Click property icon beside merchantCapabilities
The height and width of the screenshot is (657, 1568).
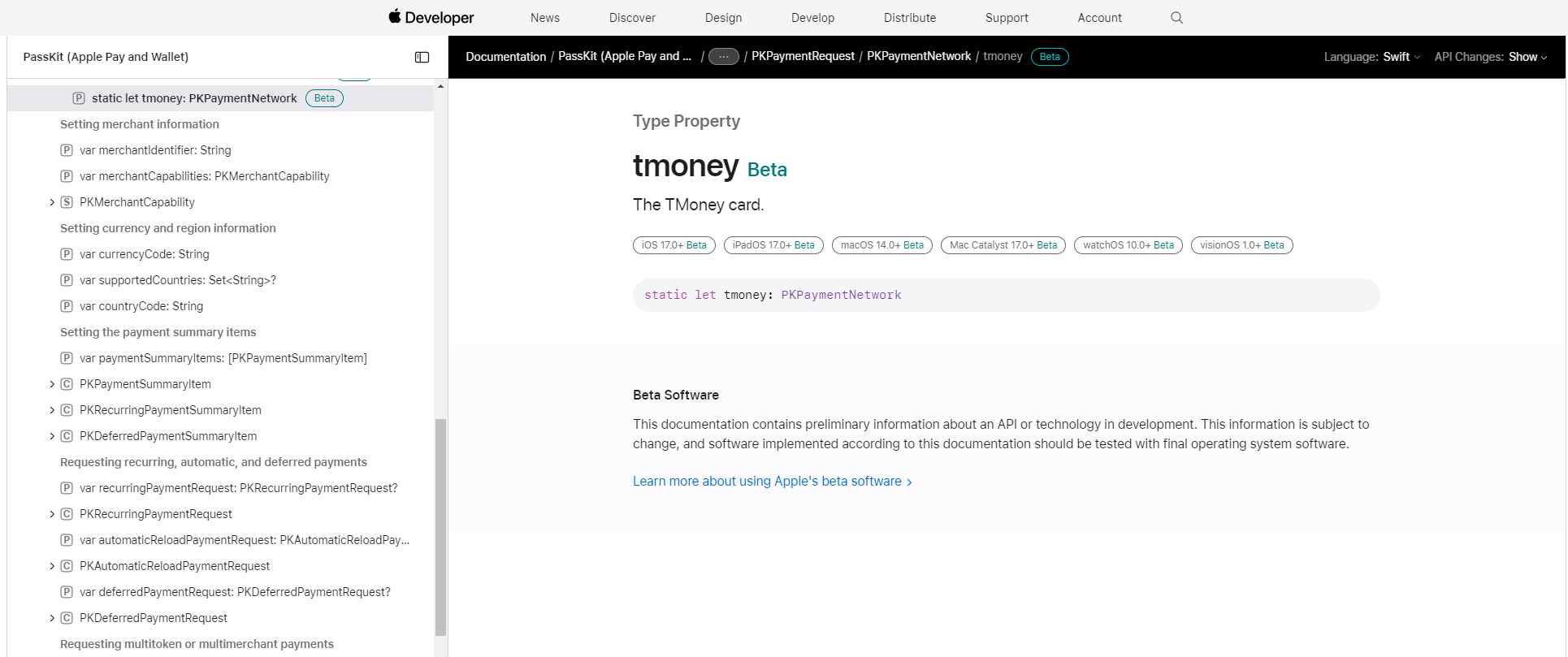point(67,176)
